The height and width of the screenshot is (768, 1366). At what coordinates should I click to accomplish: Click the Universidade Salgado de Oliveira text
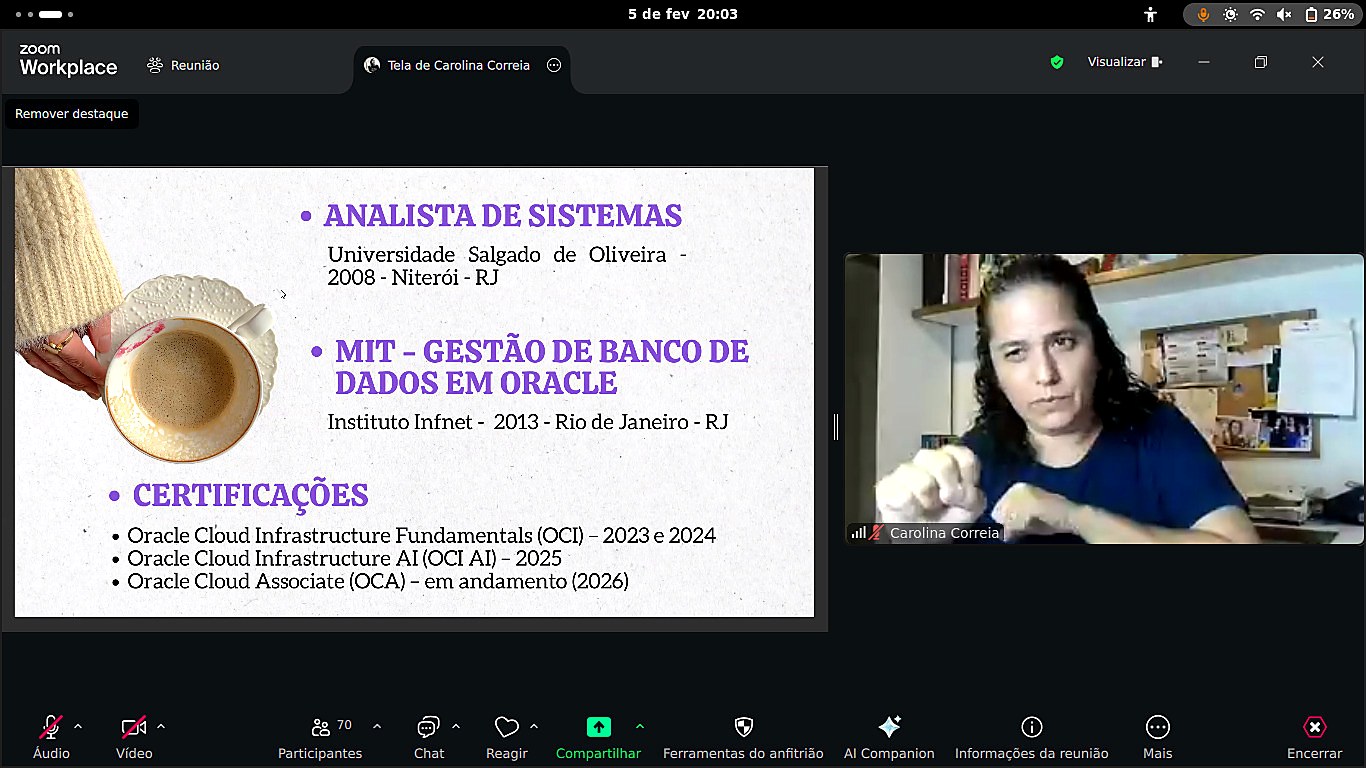coord(497,254)
